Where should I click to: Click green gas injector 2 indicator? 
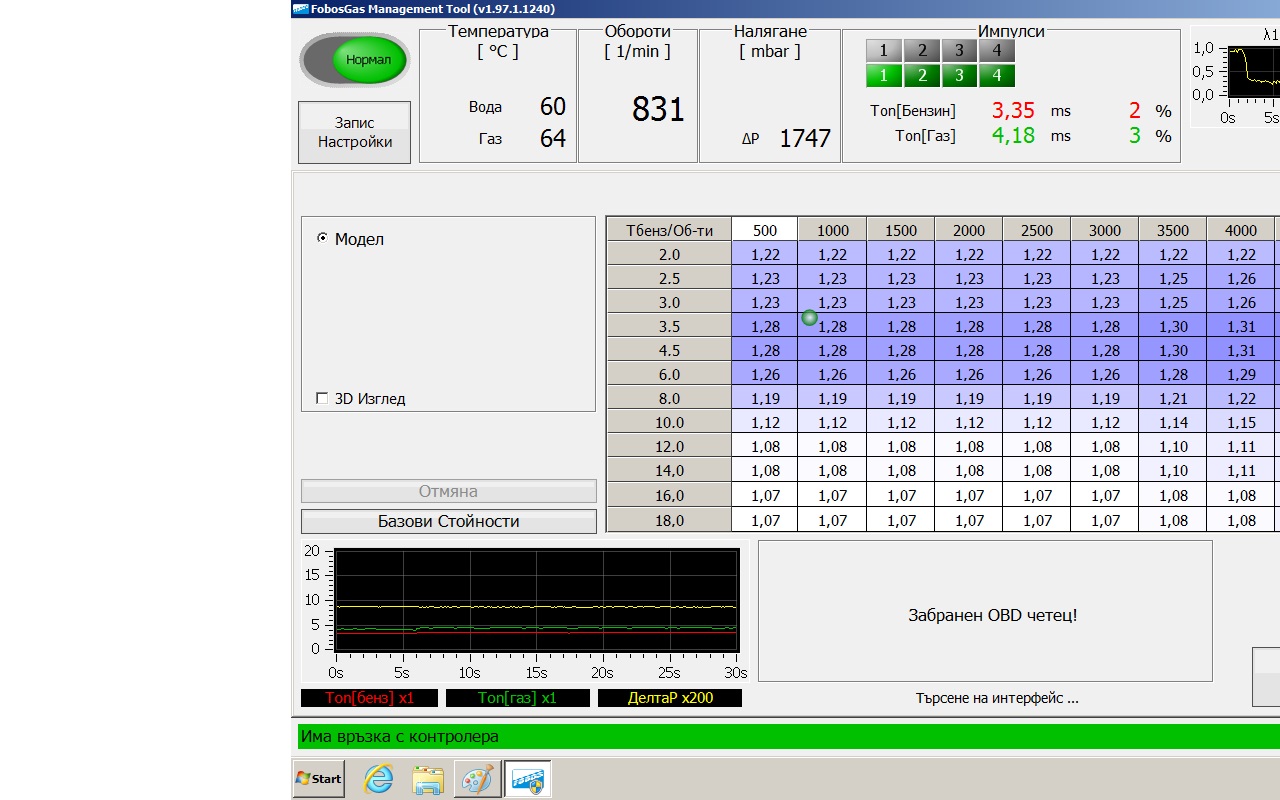point(921,76)
